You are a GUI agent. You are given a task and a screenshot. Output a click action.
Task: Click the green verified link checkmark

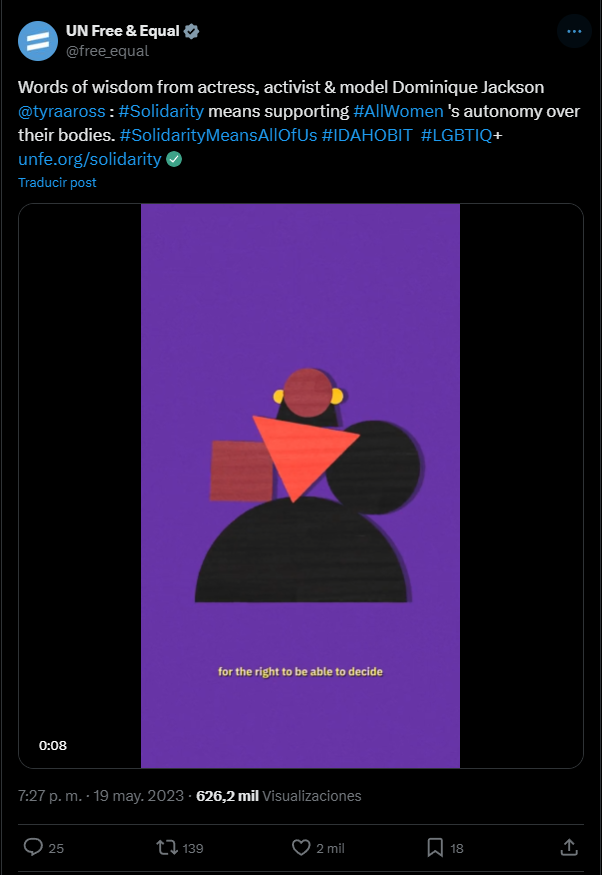pos(174,160)
